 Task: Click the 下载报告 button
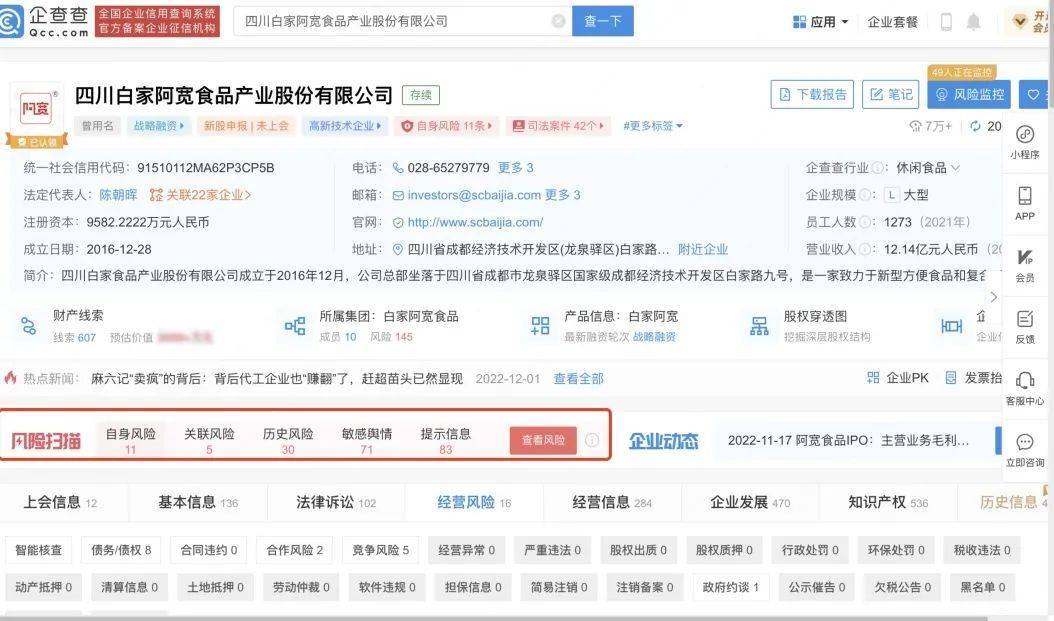(812, 95)
